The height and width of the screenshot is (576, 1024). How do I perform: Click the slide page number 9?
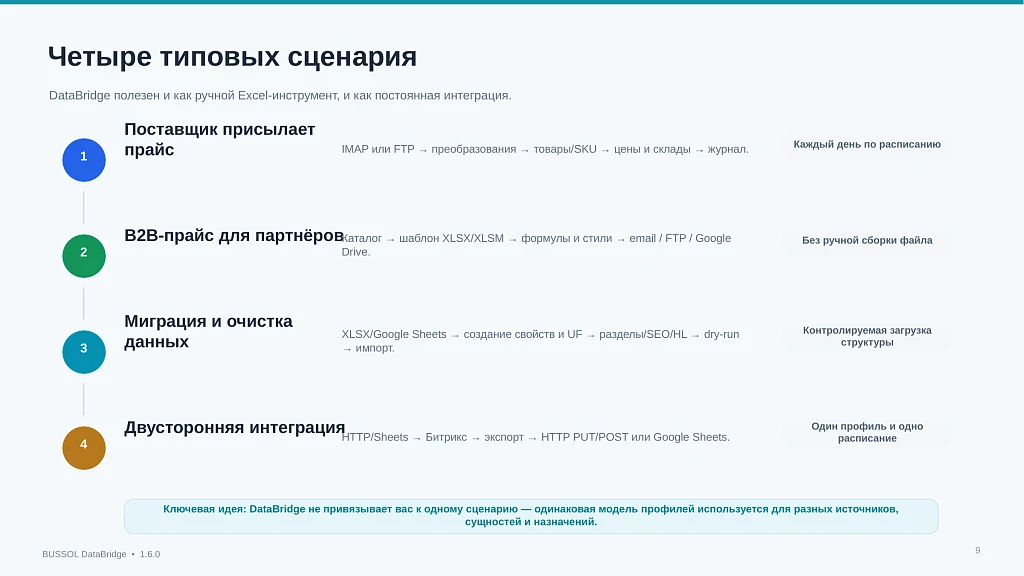click(978, 551)
